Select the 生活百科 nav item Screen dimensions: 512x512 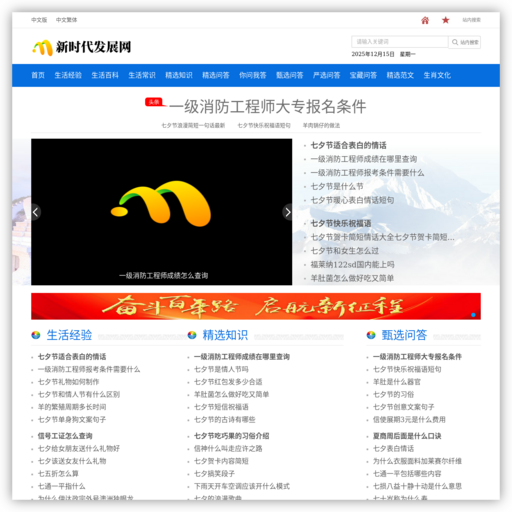coord(105,75)
